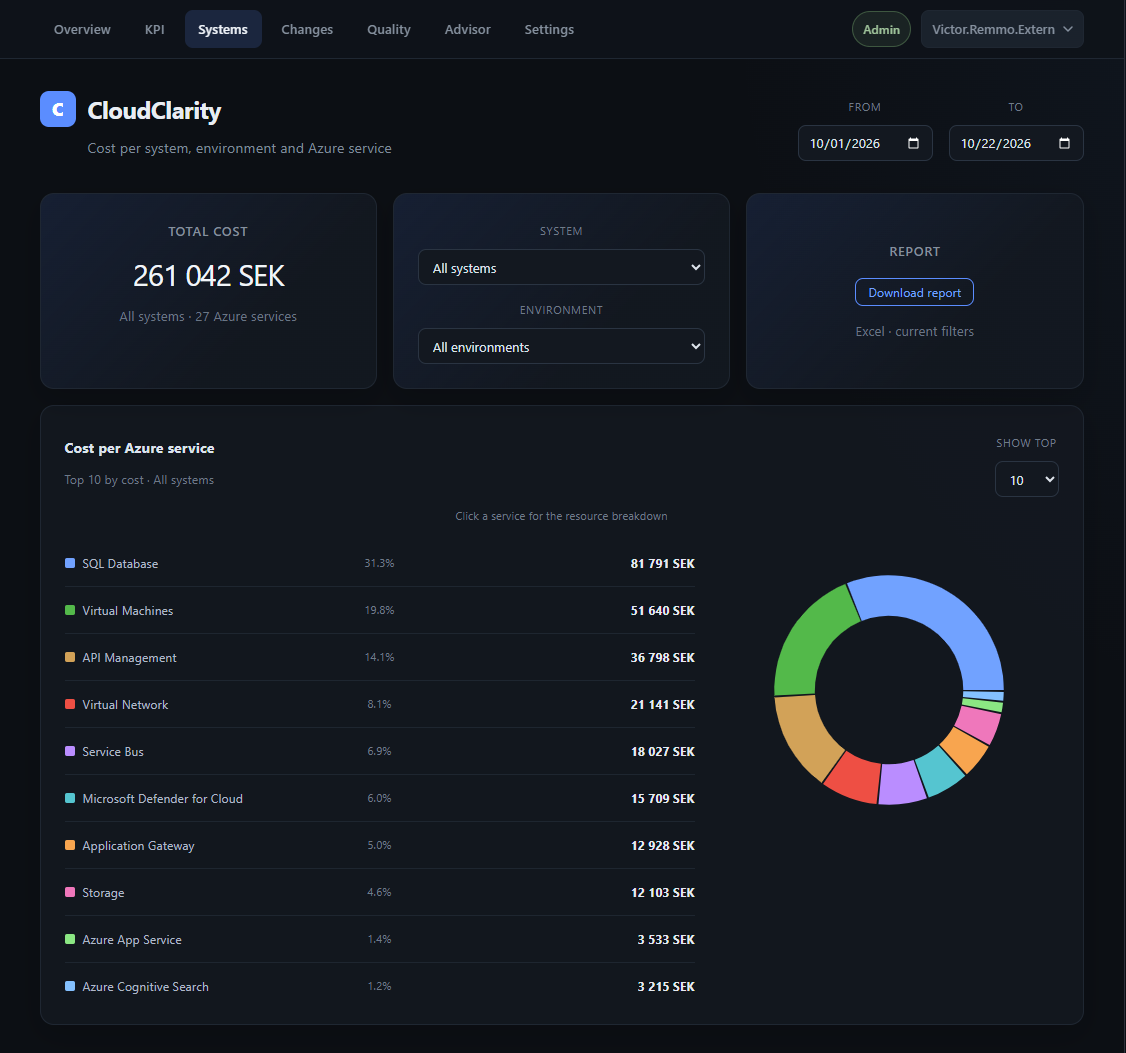
Task: Click the Download report button
Action: (914, 292)
